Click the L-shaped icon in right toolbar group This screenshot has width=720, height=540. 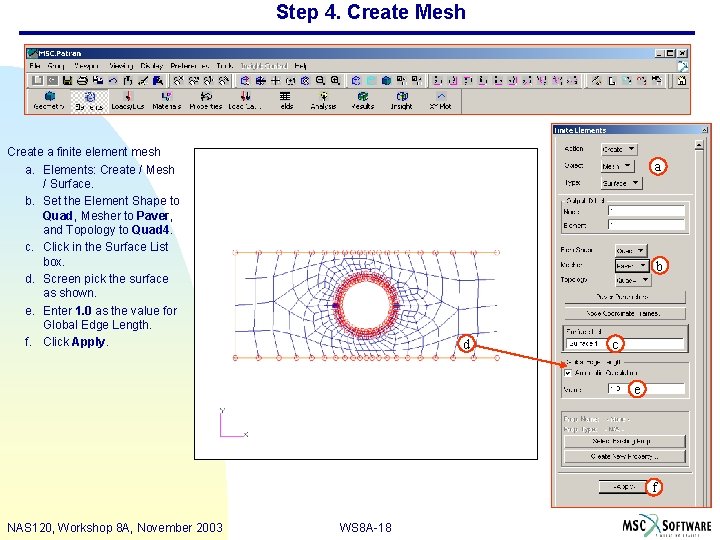pyautogui.click(x=612, y=81)
